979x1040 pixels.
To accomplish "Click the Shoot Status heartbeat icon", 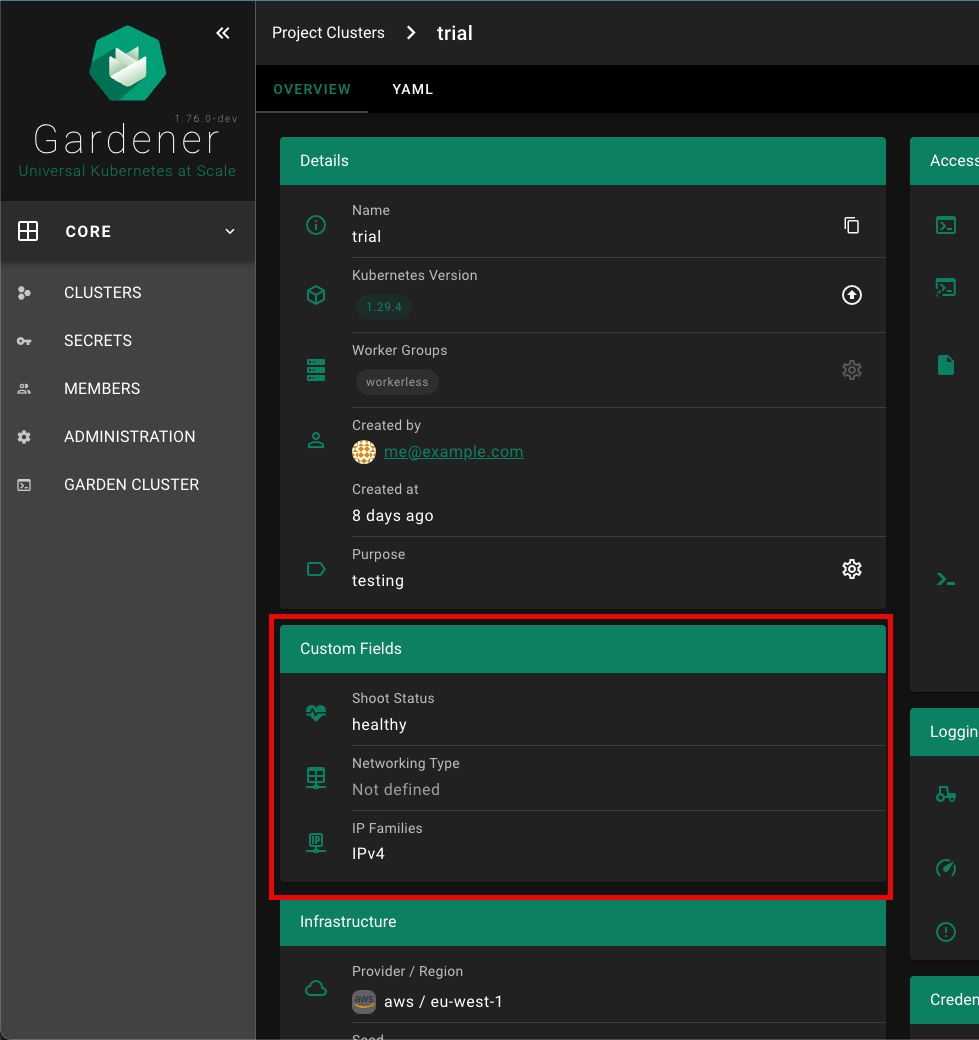I will 316,713.
